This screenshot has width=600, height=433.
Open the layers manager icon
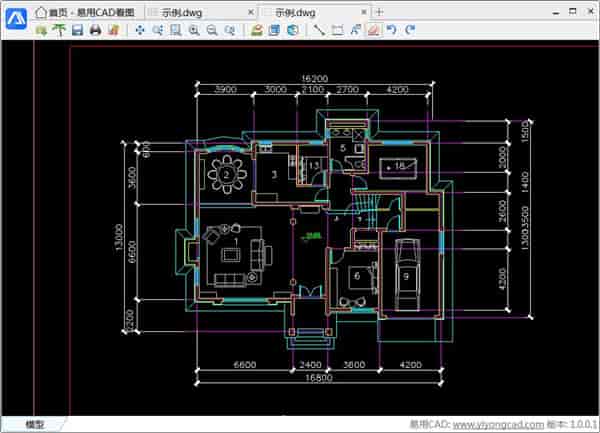tap(274, 31)
